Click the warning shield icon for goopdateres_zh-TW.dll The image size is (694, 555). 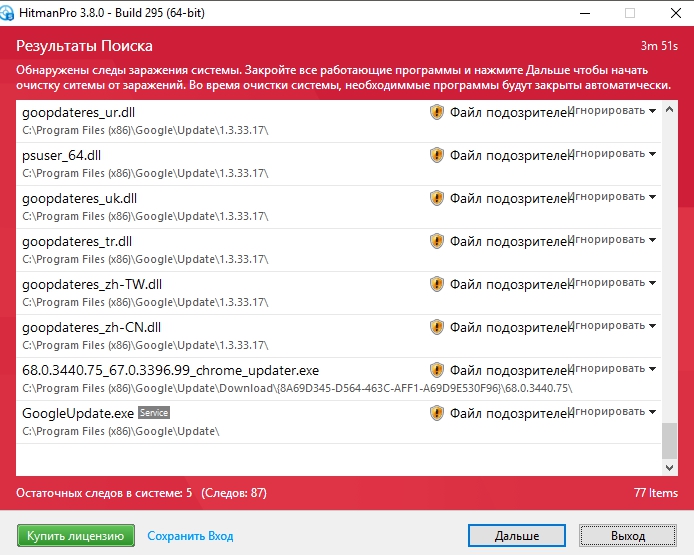pos(437,284)
